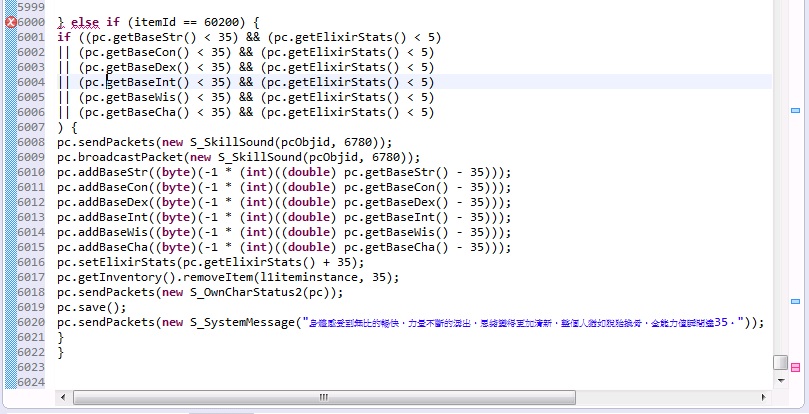This screenshot has width=809, height=414.
Task: Click 'pc.addBaseCon' on line 6011
Action: [102, 187]
